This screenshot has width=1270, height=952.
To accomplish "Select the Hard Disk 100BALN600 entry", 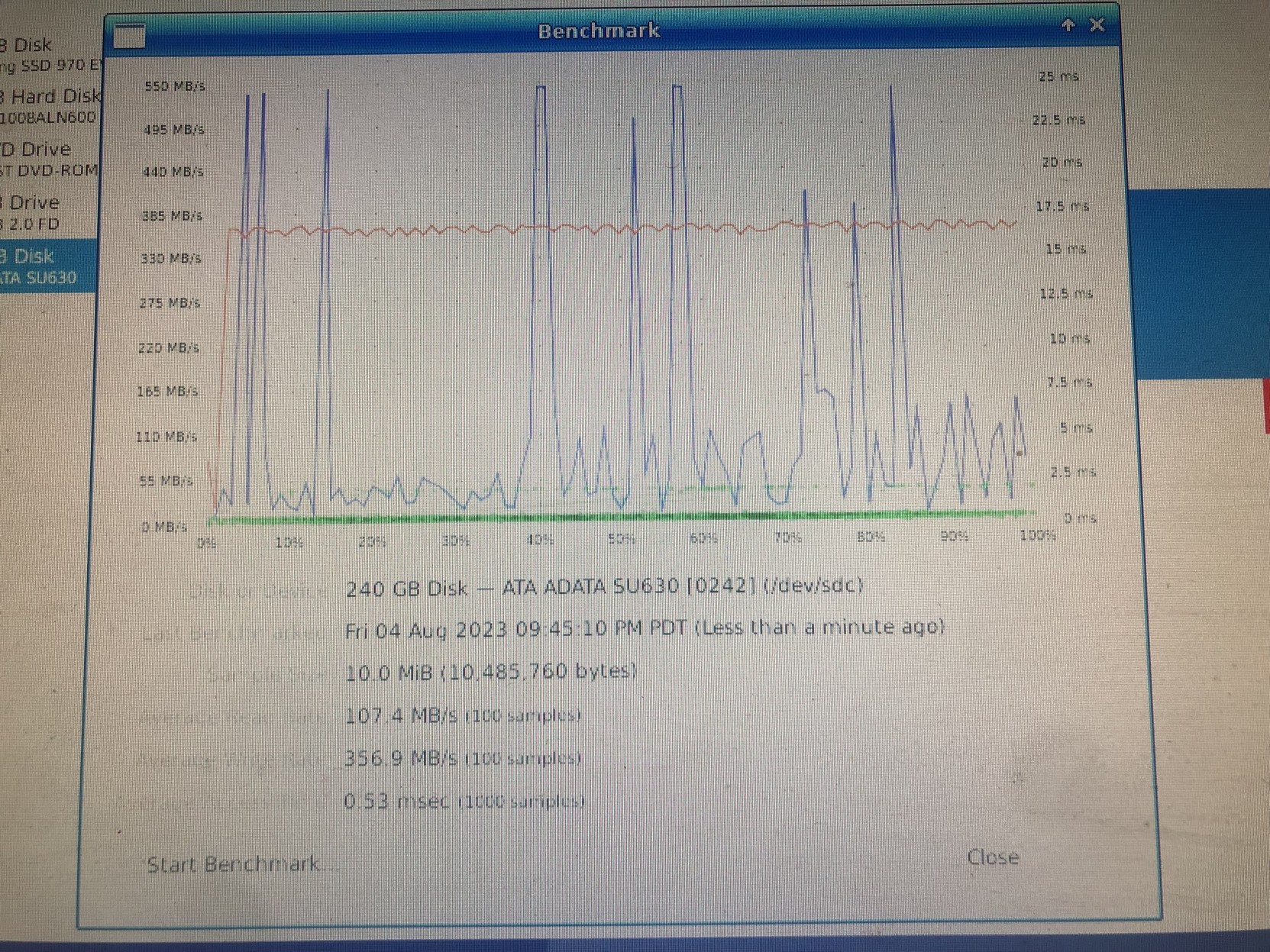I will (x=50, y=106).
